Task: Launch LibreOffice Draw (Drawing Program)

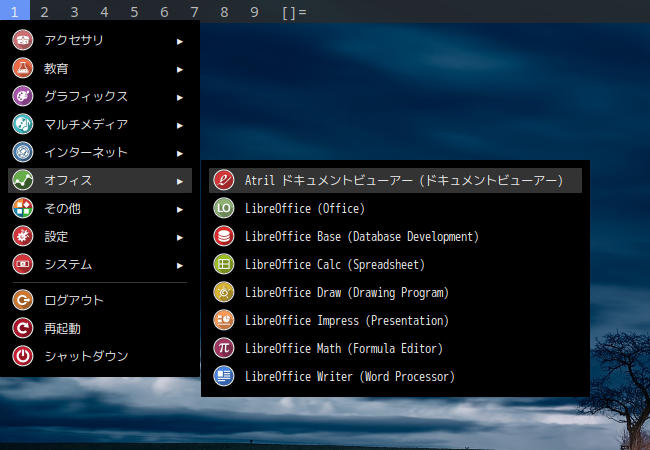Action: tap(395, 292)
